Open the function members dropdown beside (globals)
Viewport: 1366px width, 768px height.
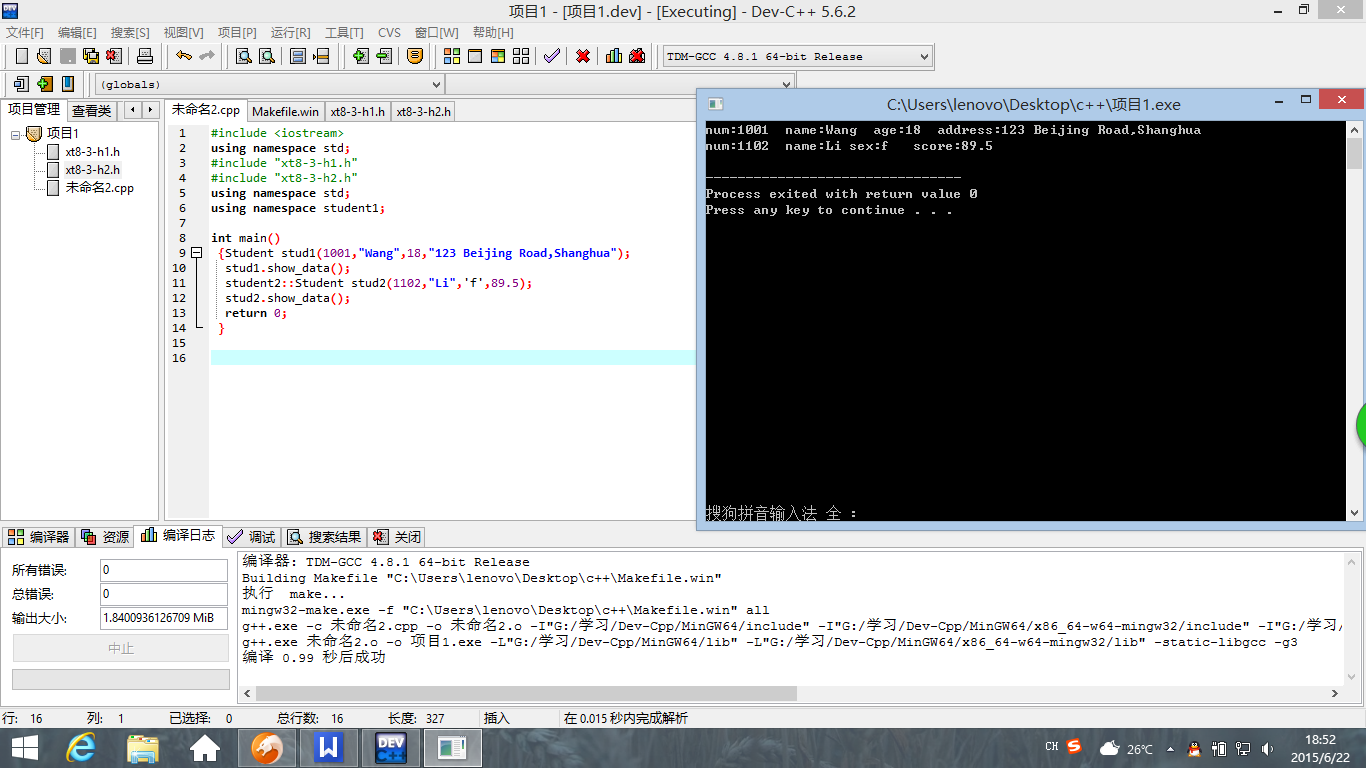(620, 85)
